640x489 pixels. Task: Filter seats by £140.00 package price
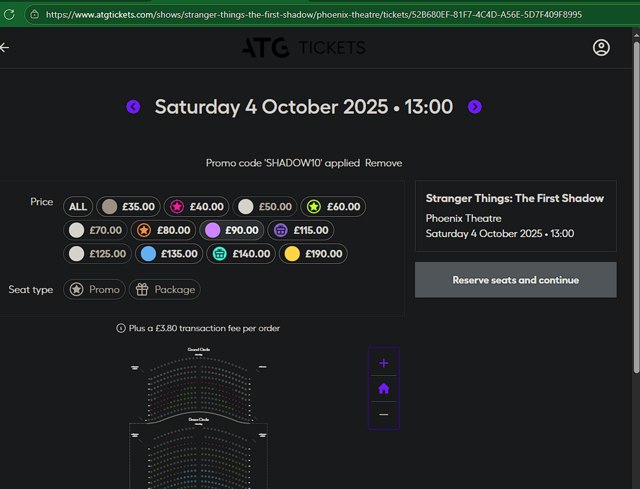tap(241, 254)
